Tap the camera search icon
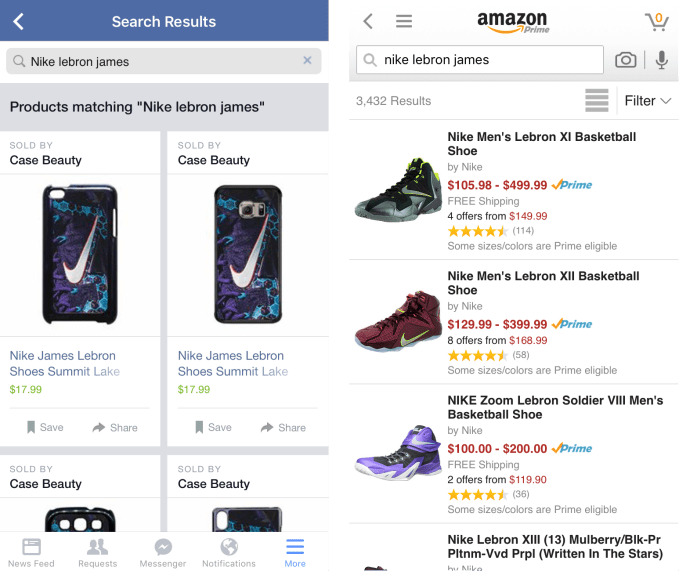 [625, 60]
